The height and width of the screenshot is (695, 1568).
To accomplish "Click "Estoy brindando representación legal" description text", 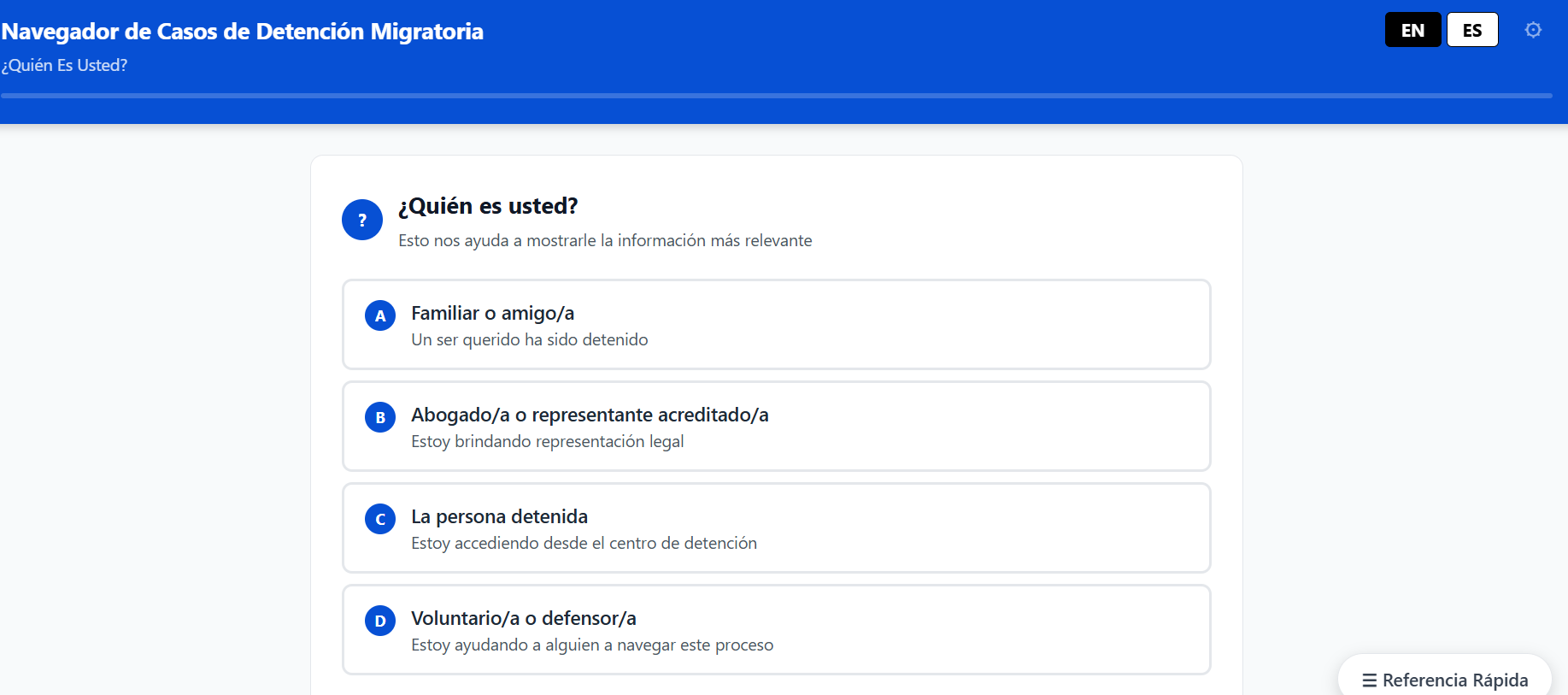I will click(x=548, y=442).
